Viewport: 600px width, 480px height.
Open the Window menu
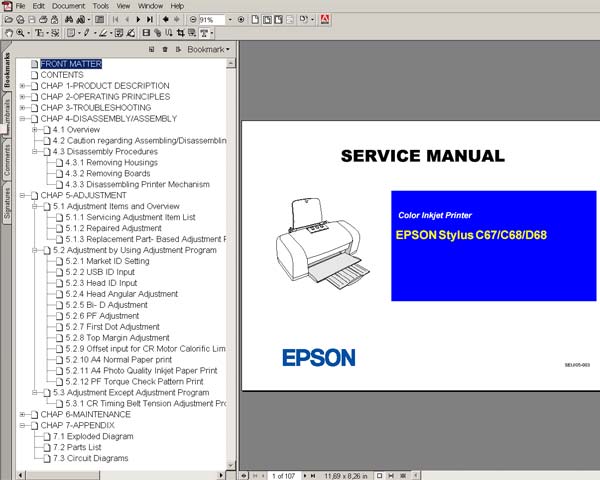[150, 6]
